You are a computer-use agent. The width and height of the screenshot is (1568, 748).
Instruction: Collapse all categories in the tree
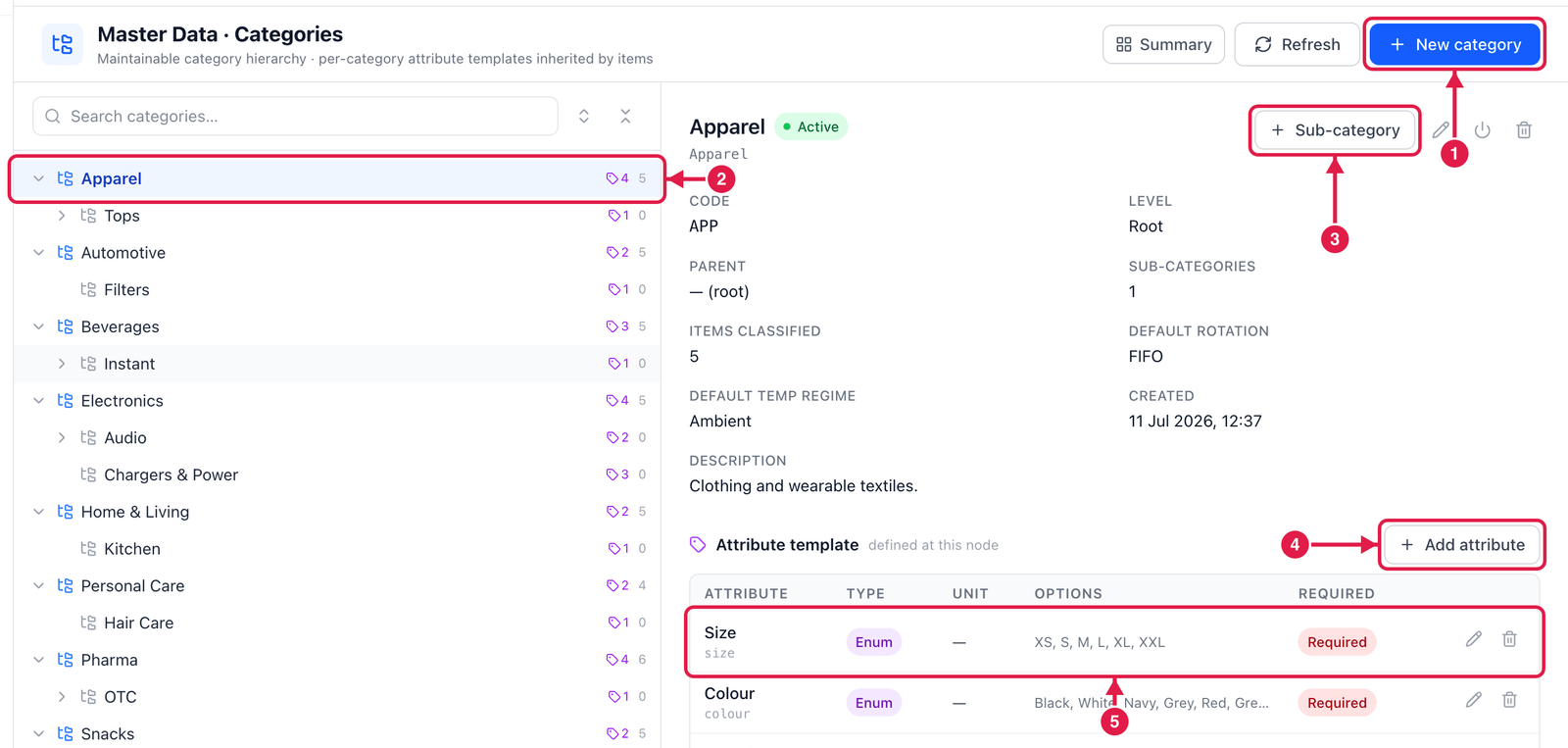625,116
